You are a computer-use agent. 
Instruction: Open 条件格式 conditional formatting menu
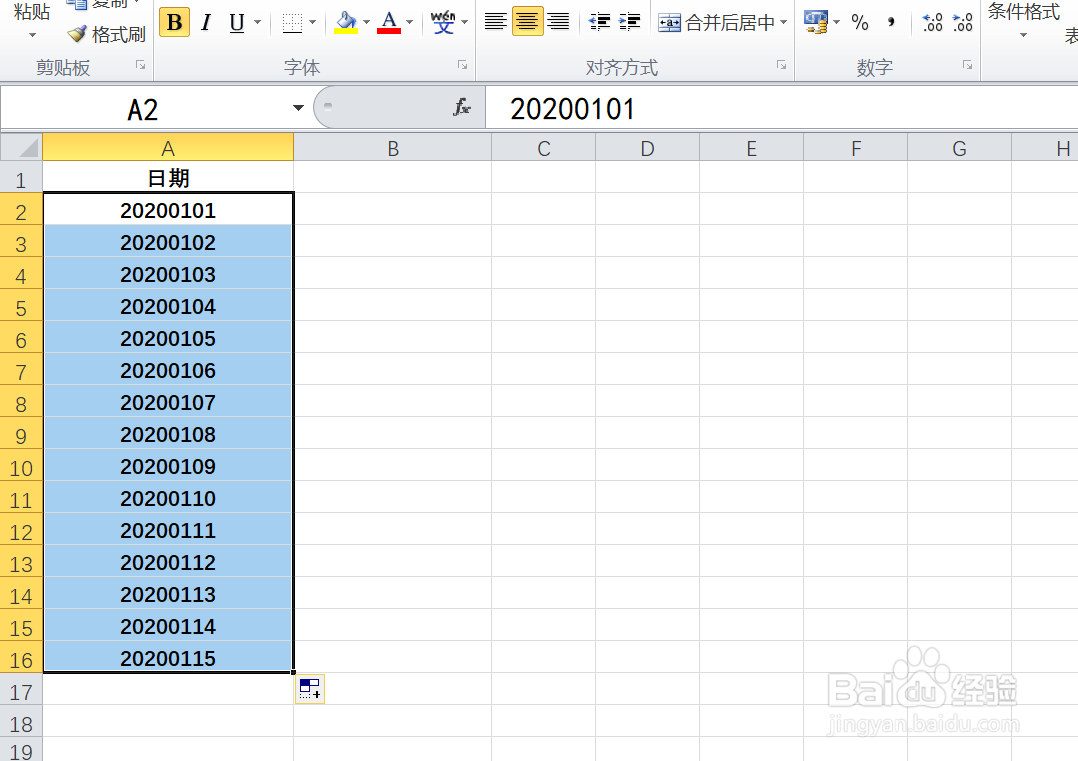click(1024, 21)
